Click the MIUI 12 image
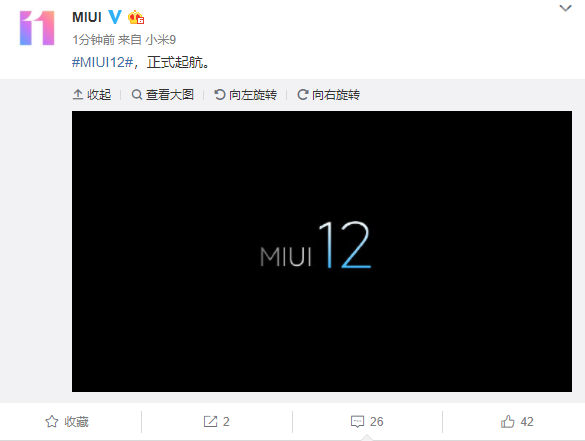Screen dimensions: 585x441 [x=322, y=251]
